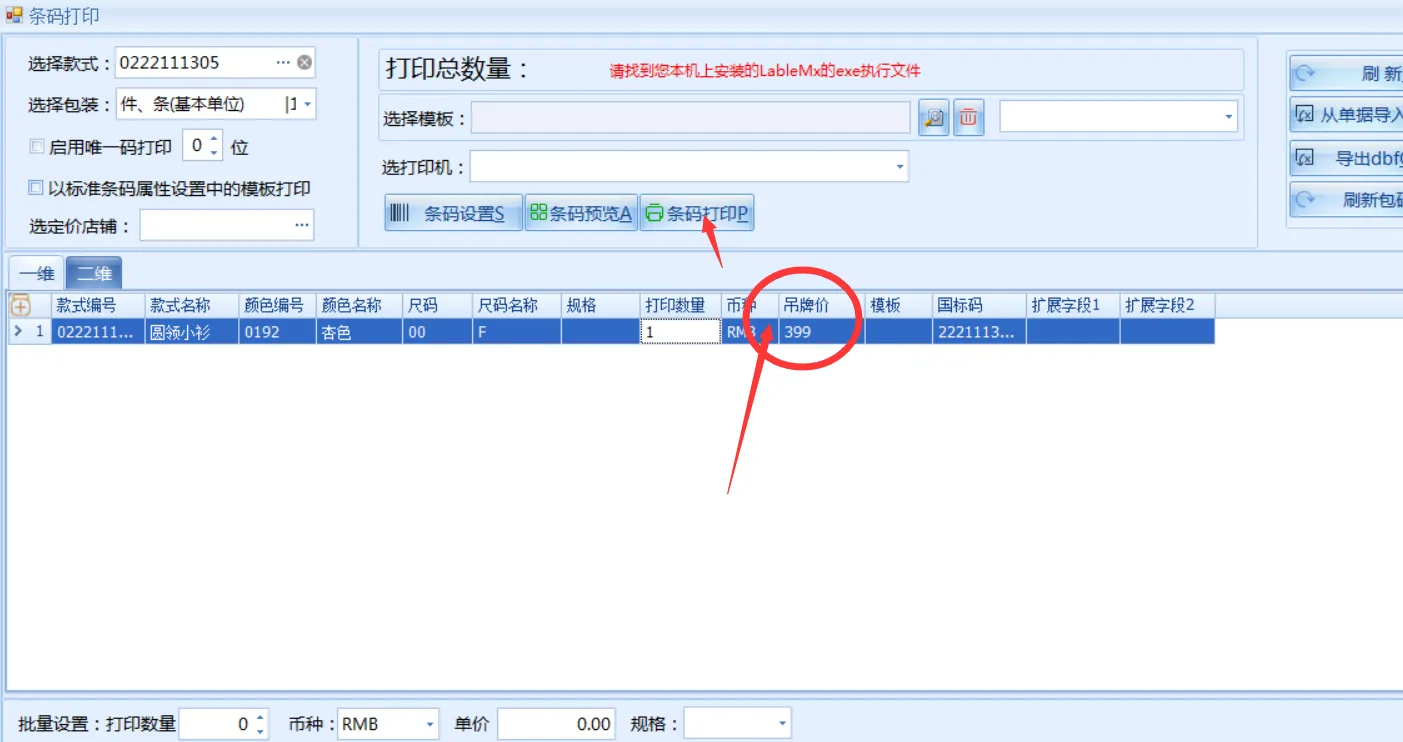Viewport: 1403px width, 742px height.
Task: Click the 条码打印 app icon in the title bar
Action: point(14,16)
